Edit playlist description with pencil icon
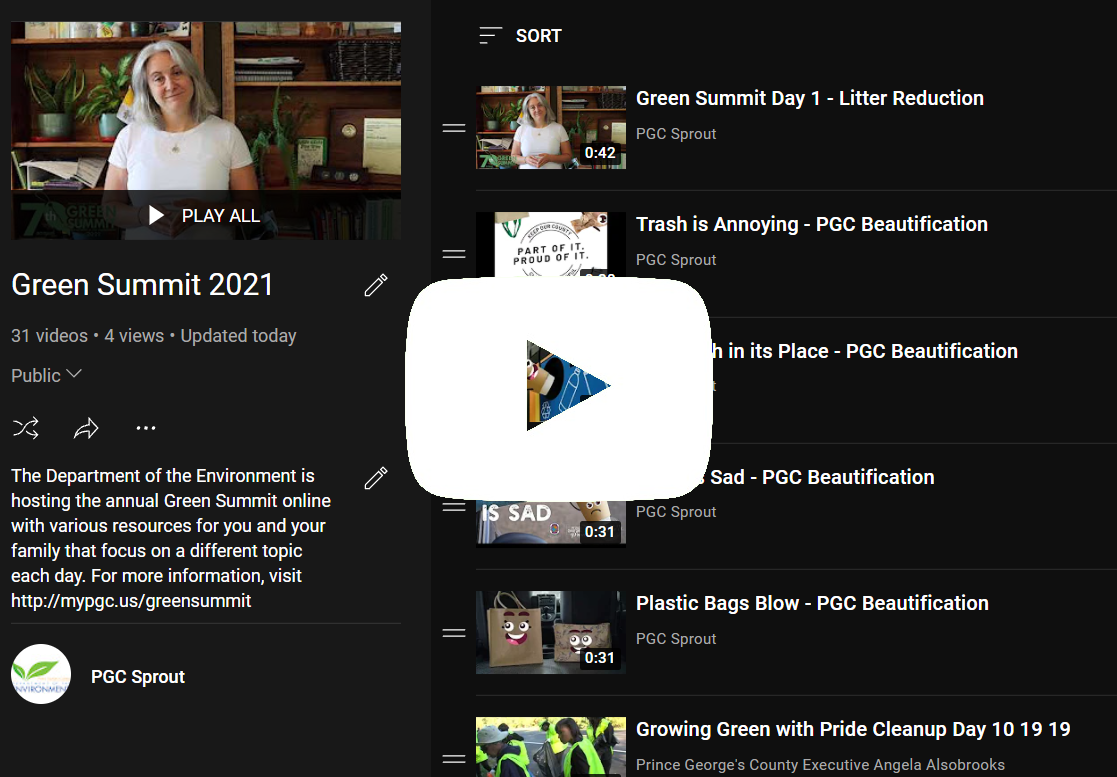The width and height of the screenshot is (1117, 777). [376, 478]
